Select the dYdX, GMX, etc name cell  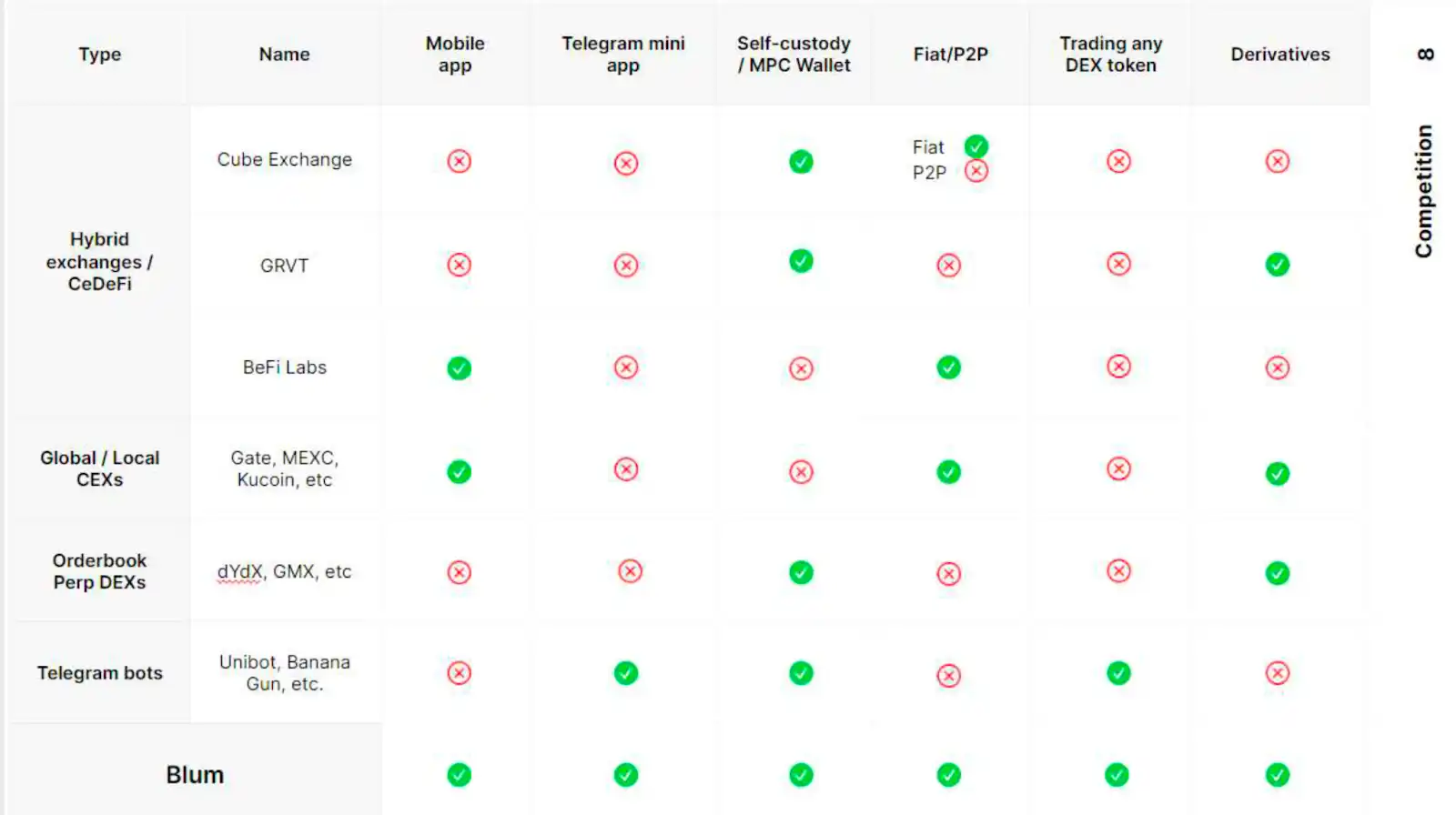click(x=284, y=572)
